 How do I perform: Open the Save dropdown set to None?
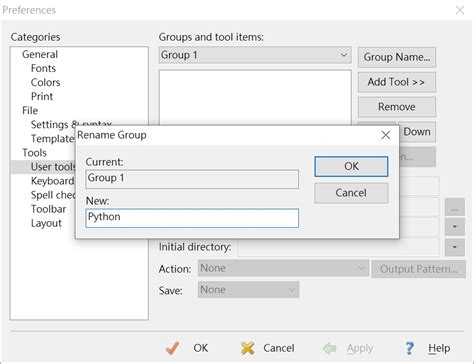248,290
